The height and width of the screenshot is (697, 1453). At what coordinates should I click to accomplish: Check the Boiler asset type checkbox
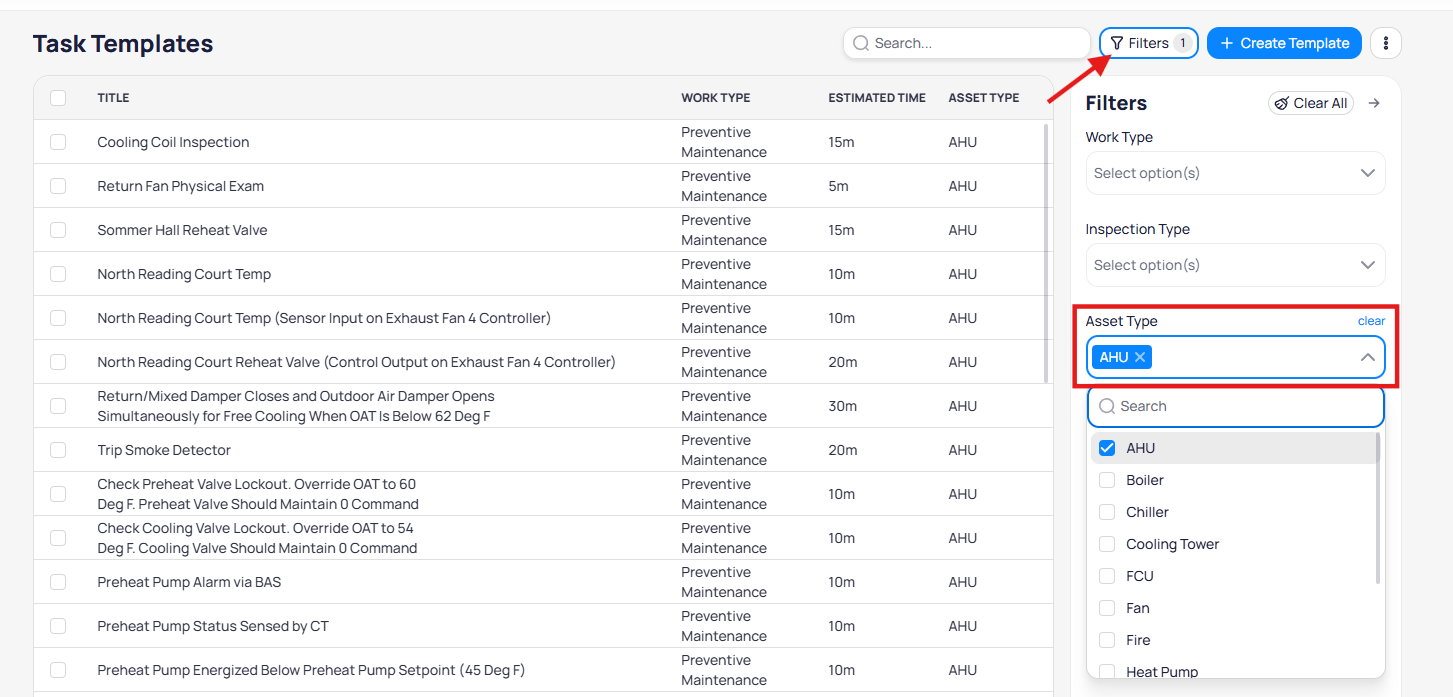click(1107, 480)
